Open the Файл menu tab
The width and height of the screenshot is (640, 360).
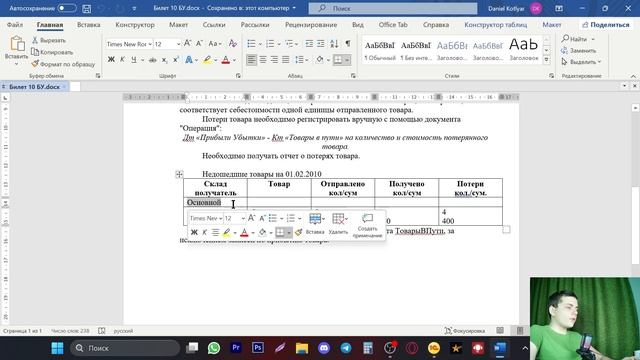point(15,25)
